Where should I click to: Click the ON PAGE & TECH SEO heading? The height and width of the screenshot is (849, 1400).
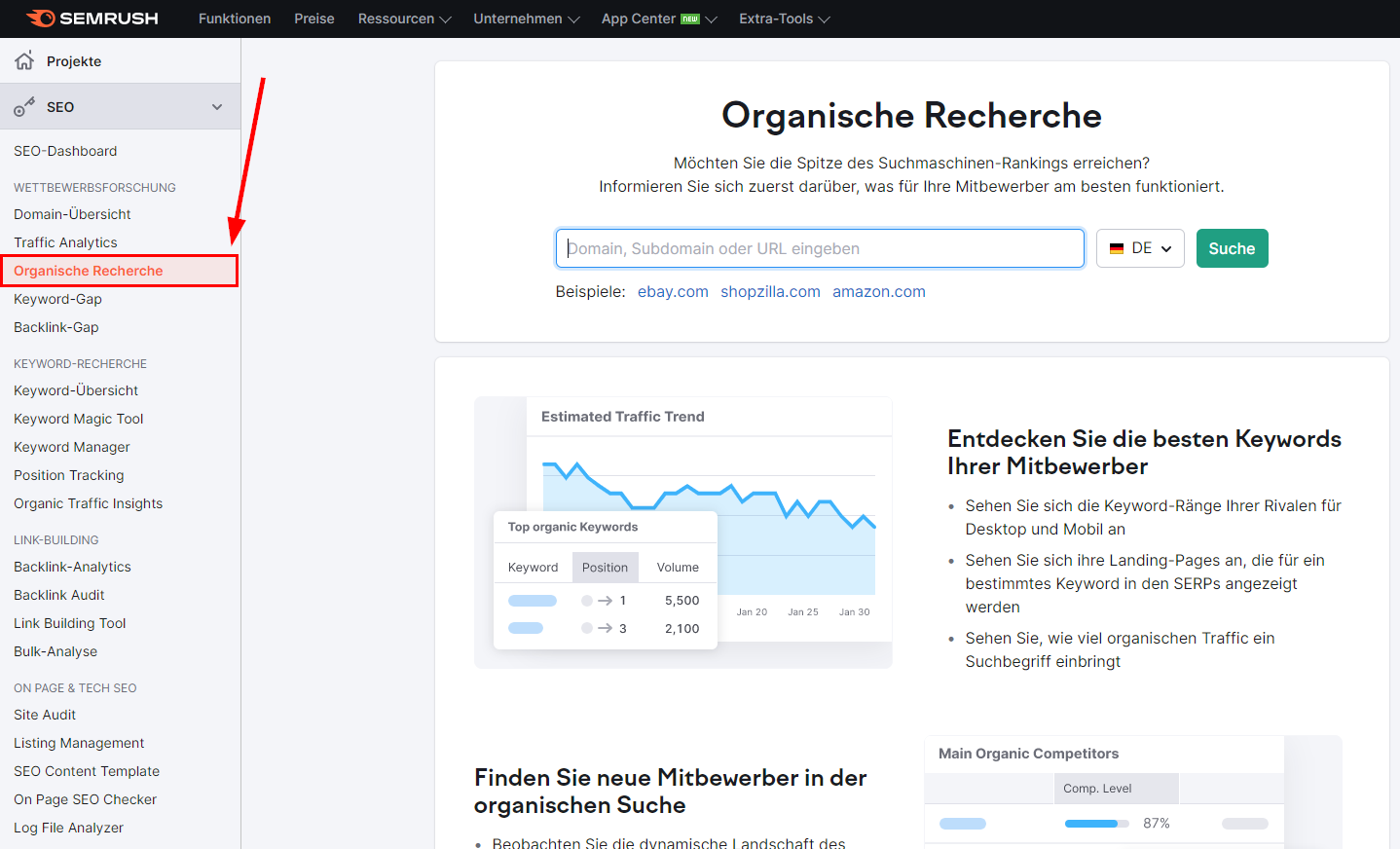click(75, 687)
